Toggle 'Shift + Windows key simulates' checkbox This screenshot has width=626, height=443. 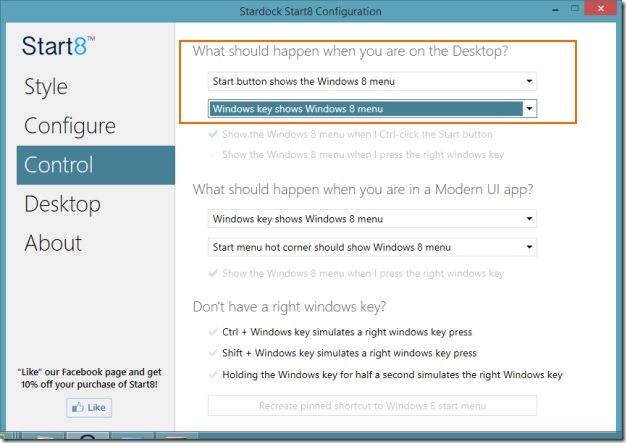coord(213,353)
